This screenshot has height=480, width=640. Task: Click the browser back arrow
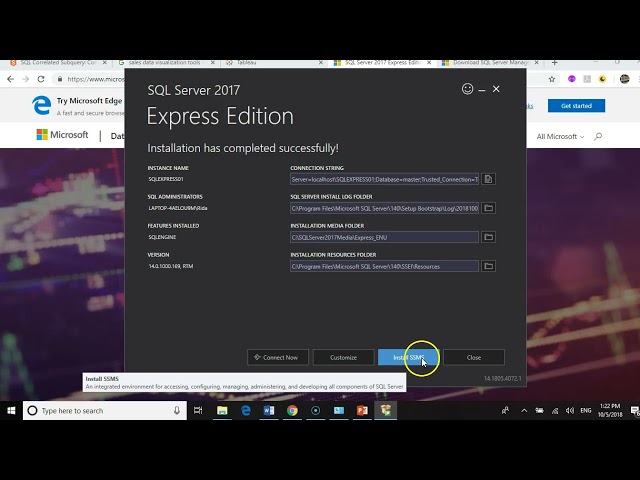click(x=11, y=79)
